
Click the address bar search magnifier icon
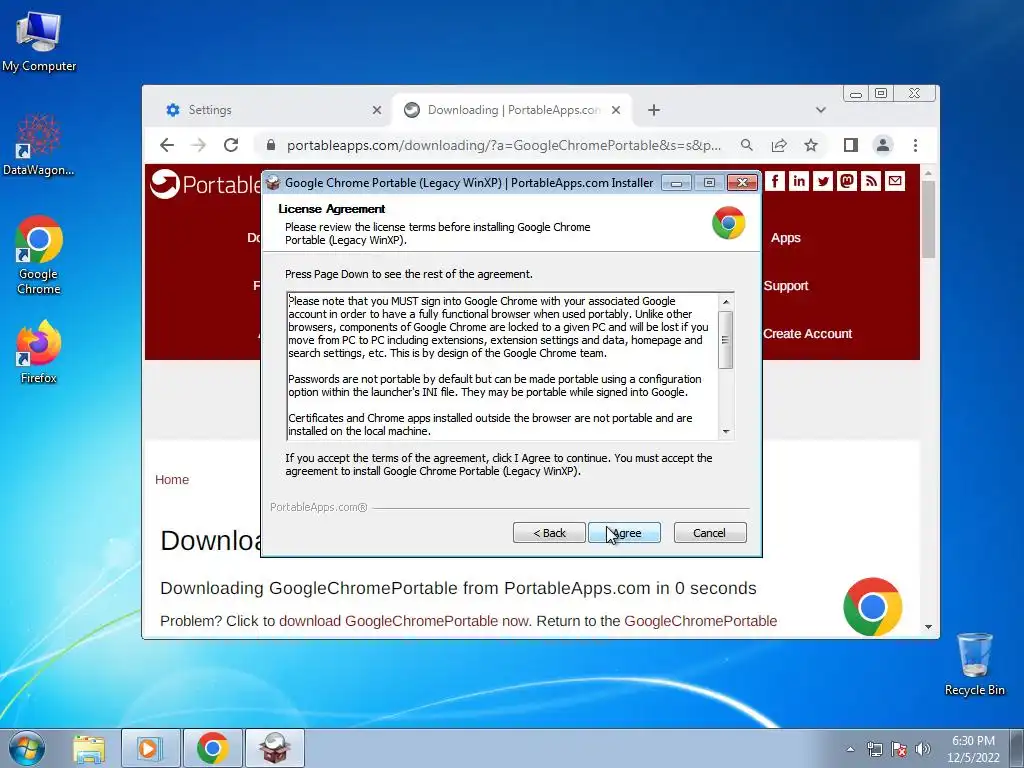pos(746,145)
